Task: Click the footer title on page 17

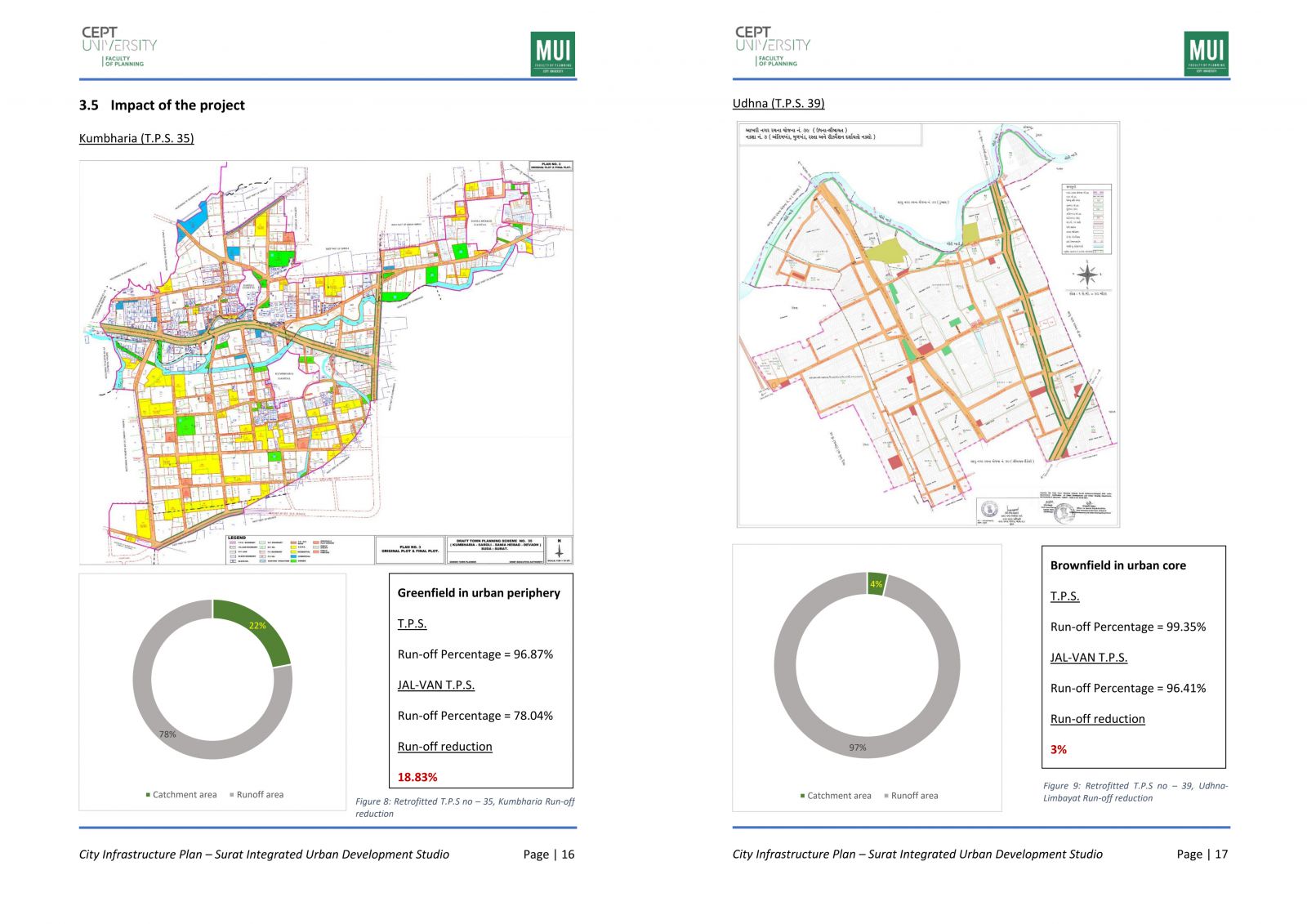Action: coord(917,855)
